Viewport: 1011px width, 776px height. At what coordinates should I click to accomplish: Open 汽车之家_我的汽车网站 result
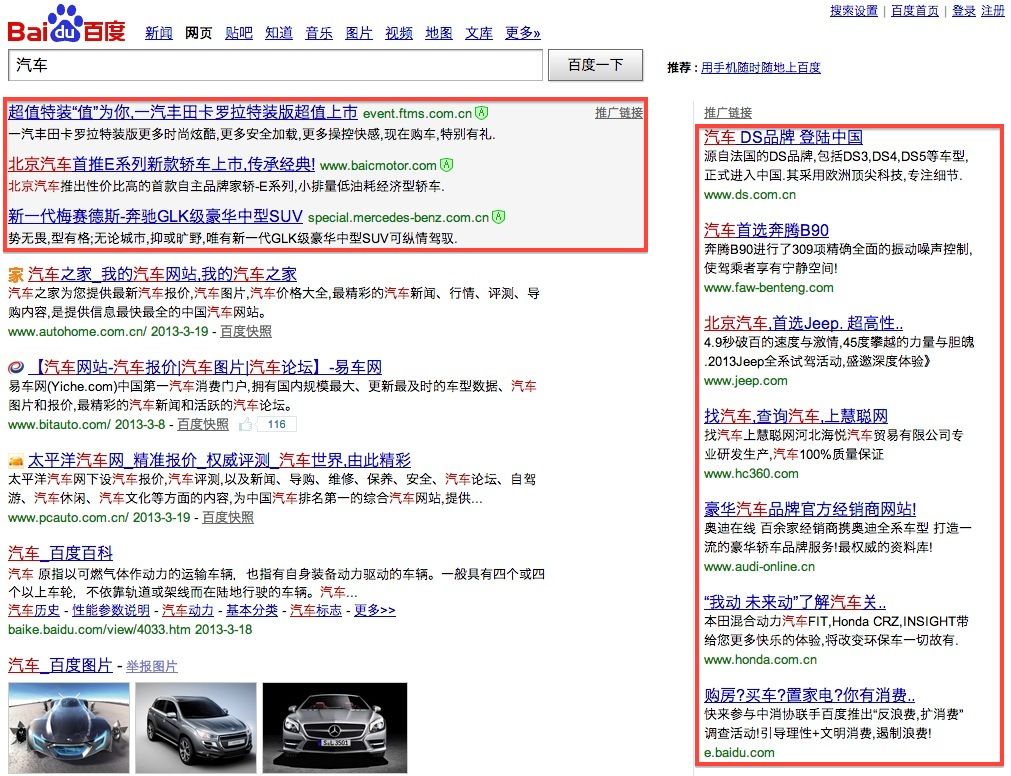coord(162,275)
